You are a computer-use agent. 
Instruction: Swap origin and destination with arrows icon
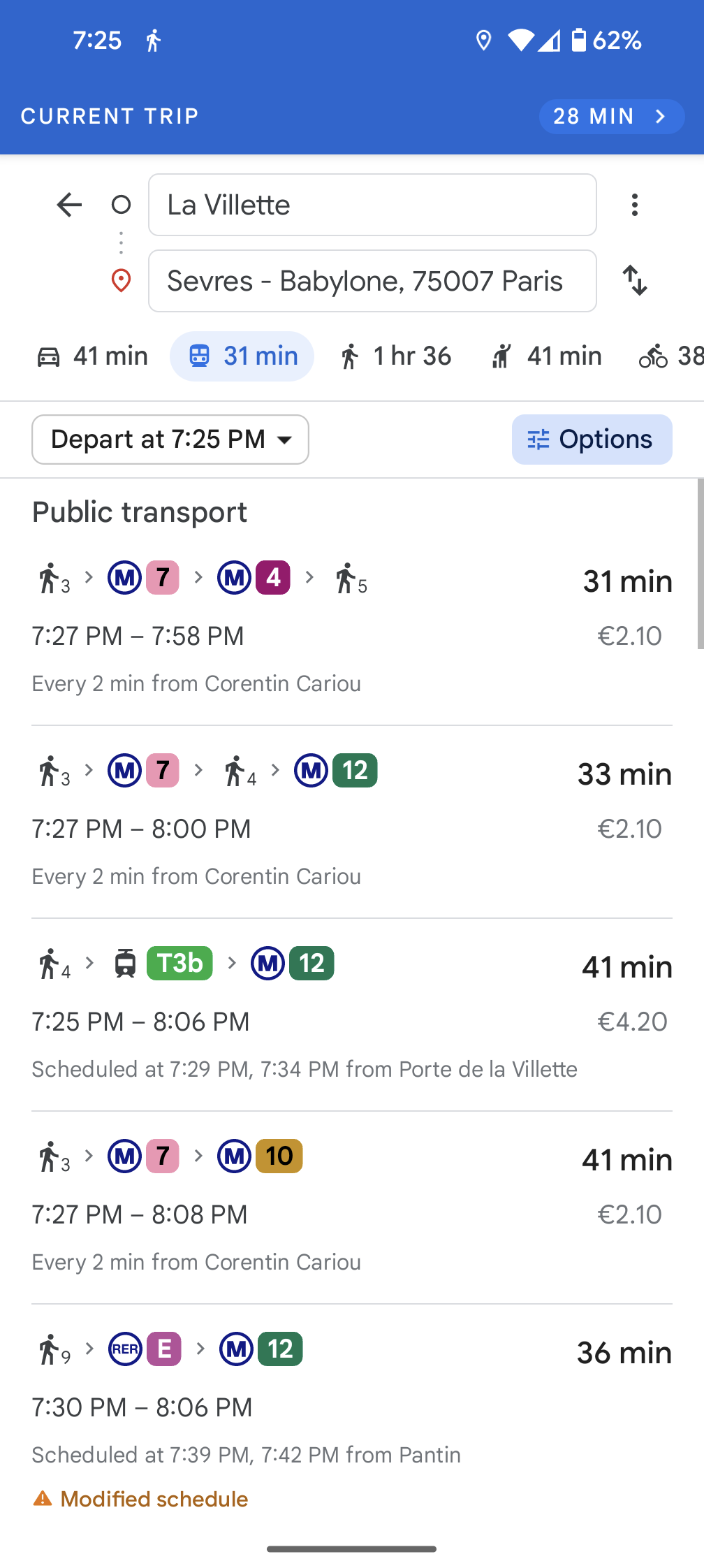click(634, 280)
